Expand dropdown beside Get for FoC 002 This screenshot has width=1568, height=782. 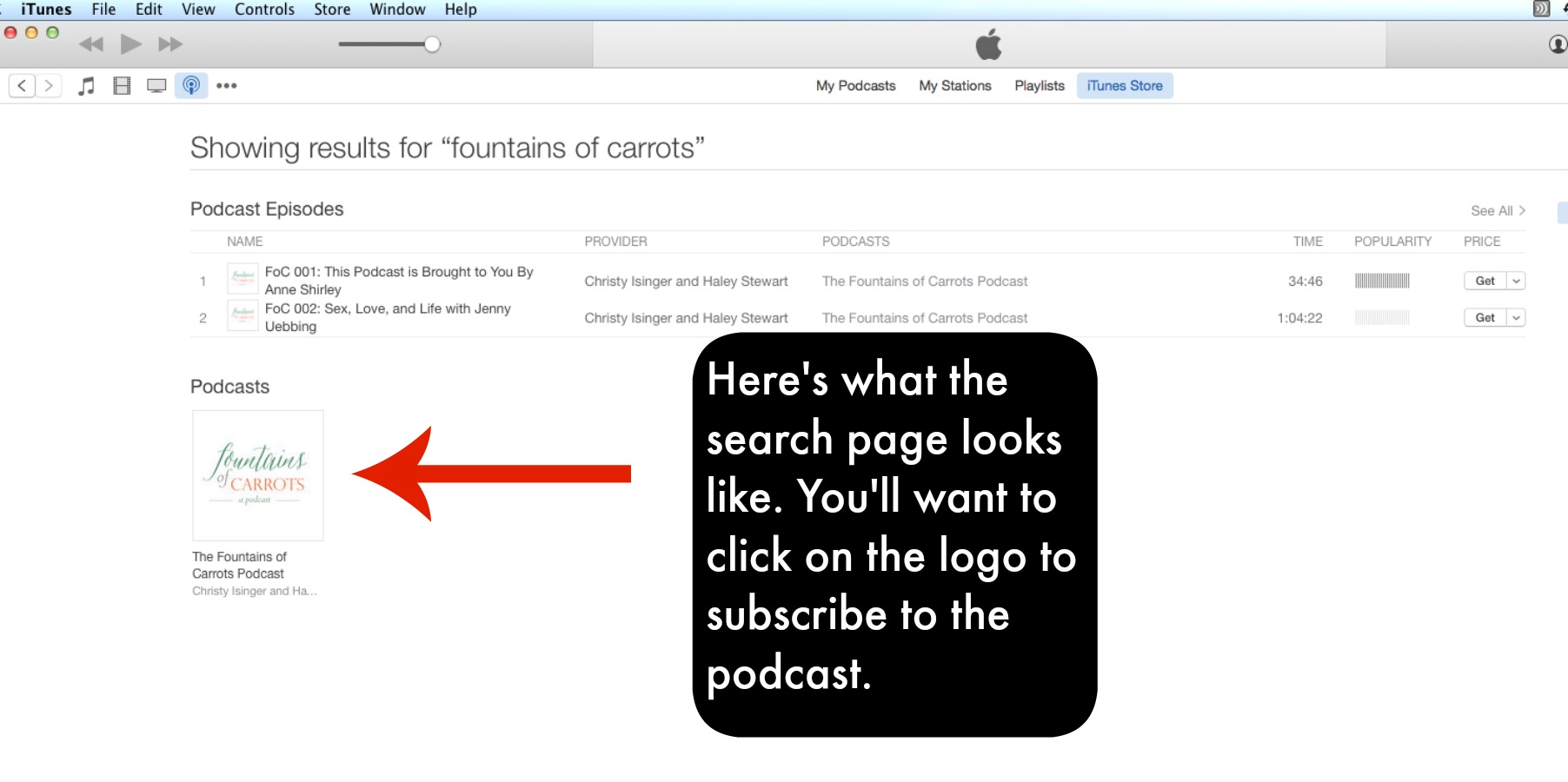point(1516,317)
